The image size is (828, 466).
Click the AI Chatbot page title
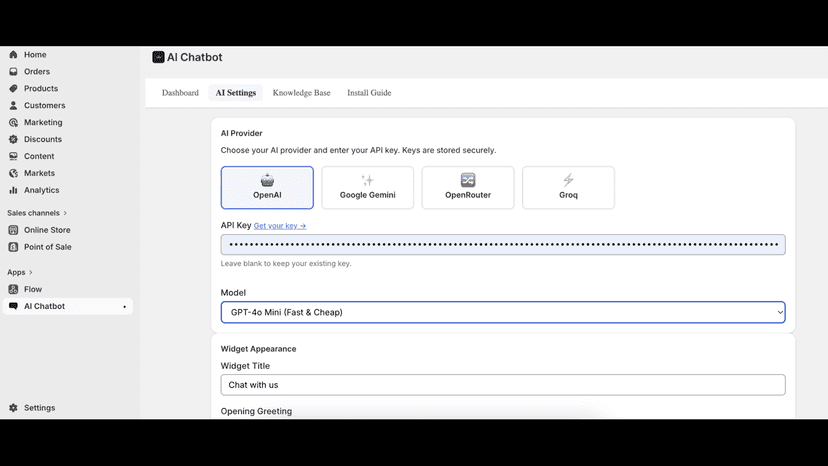[194, 57]
